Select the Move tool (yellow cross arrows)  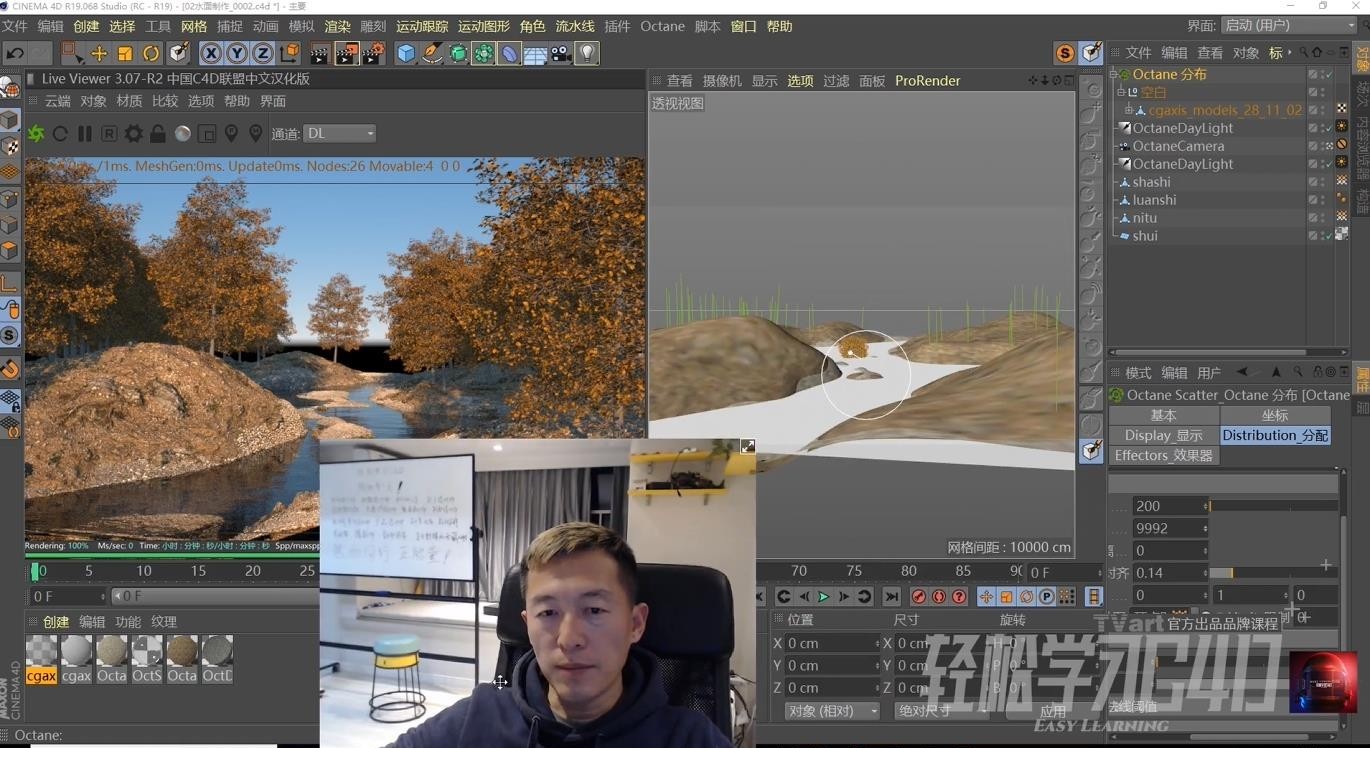point(98,53)
